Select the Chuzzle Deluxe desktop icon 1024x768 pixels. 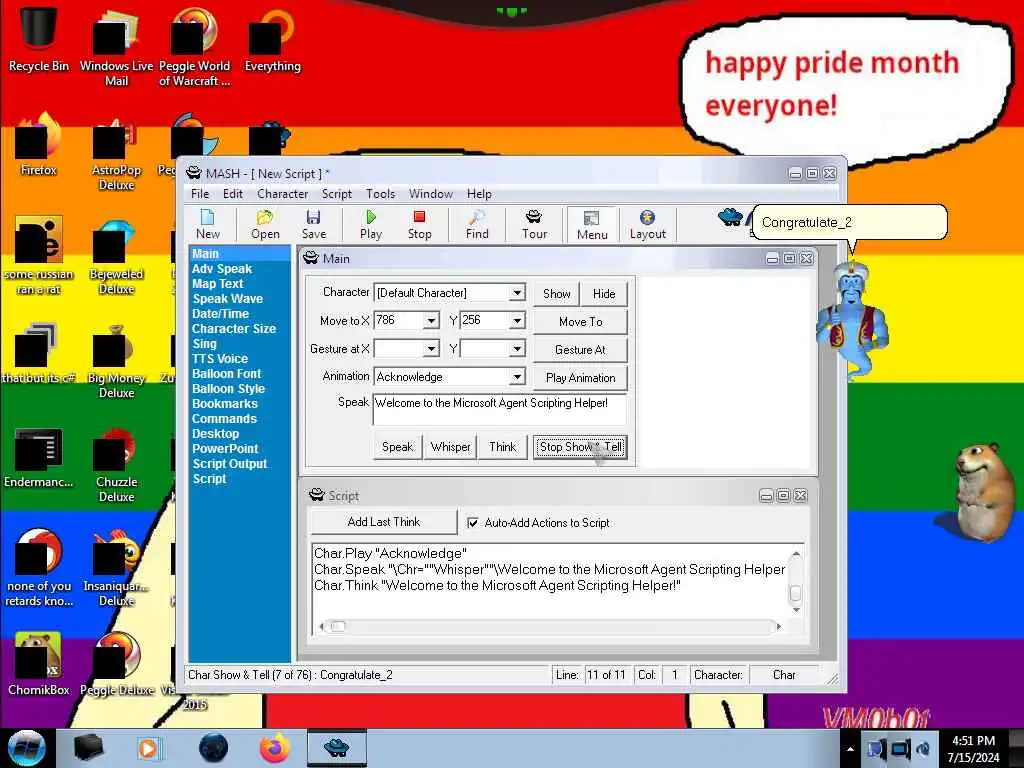pyautogui.click(x=116, y=465)
